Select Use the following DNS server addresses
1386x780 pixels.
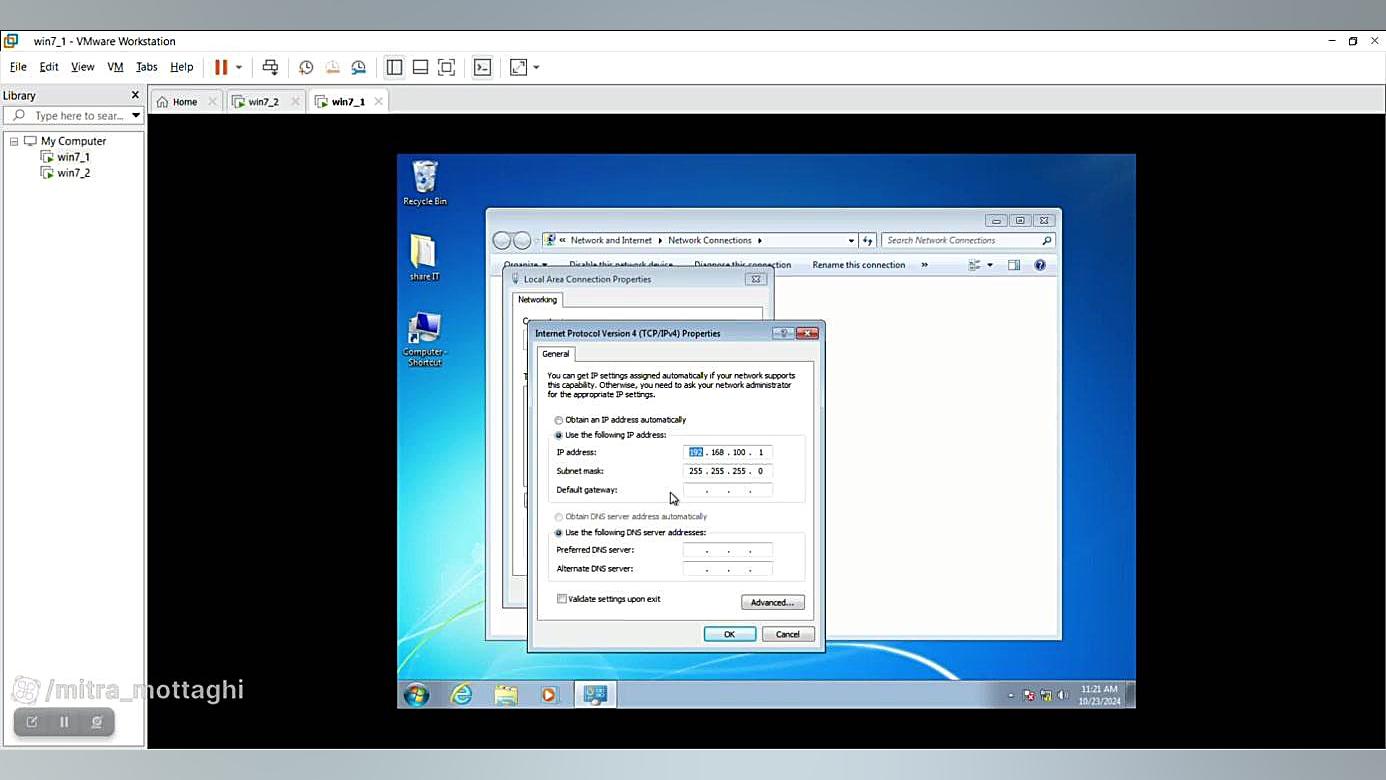pyautogui.click(x=559, y=533)
